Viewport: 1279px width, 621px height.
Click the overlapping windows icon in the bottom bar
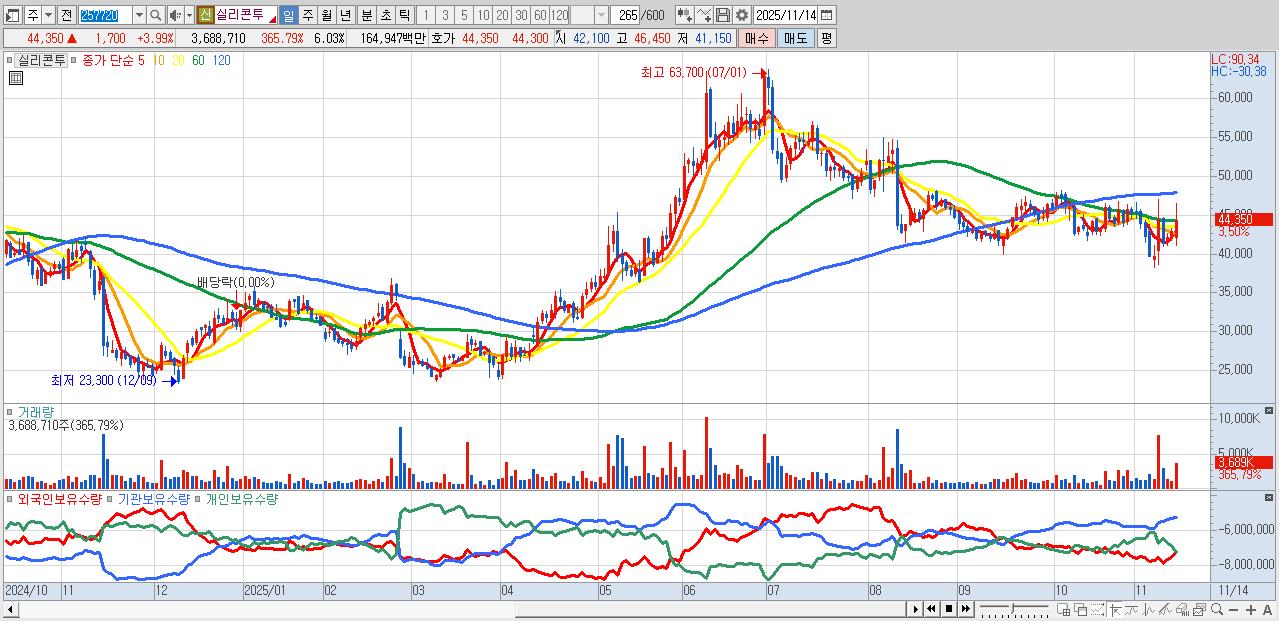[x=1081, y=610]
